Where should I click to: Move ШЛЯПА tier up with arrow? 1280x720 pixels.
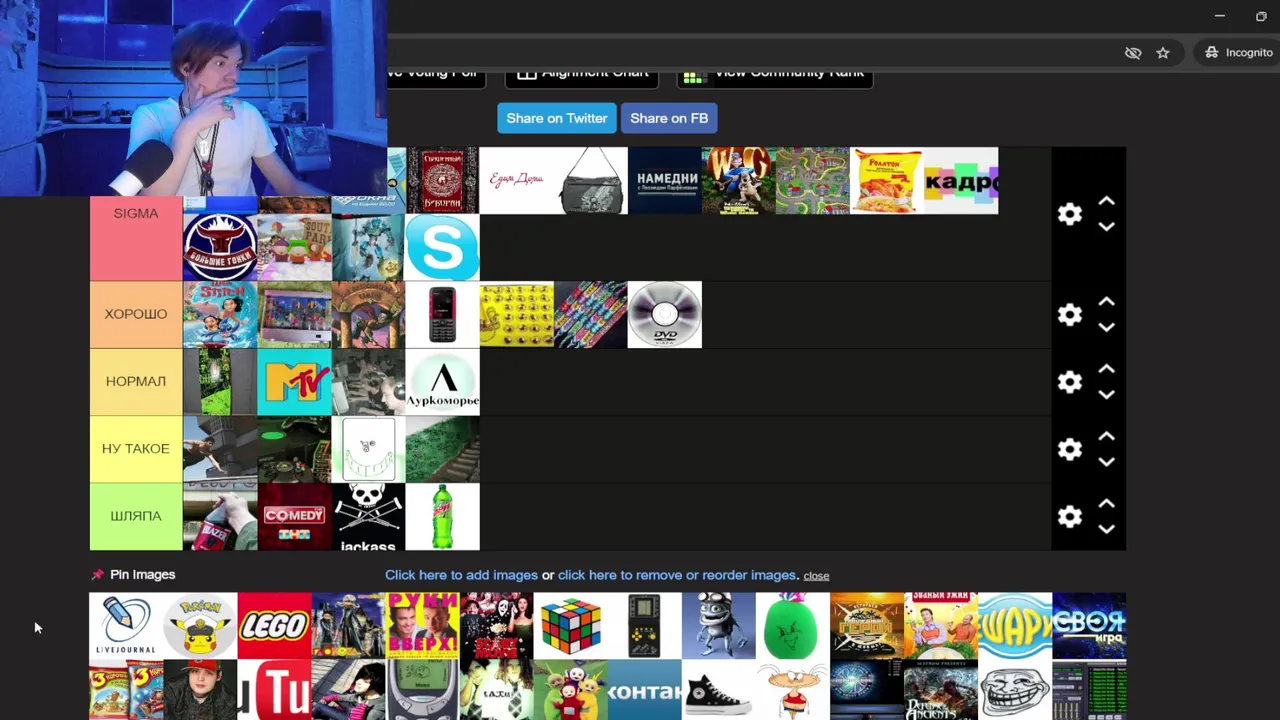[x=1106, y=503]
